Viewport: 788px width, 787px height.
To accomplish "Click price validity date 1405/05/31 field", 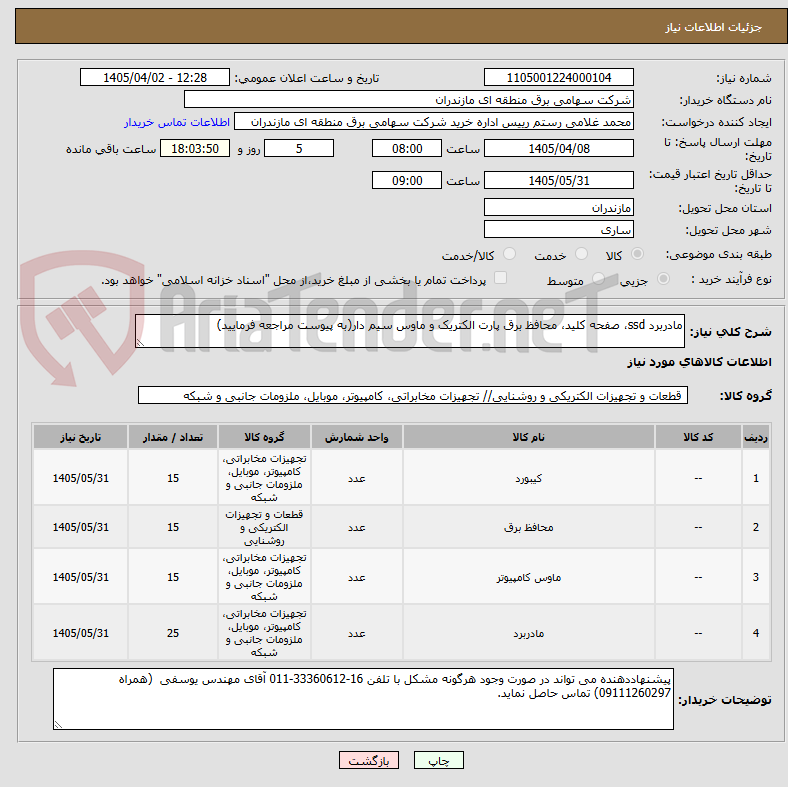I will point(558,180).
